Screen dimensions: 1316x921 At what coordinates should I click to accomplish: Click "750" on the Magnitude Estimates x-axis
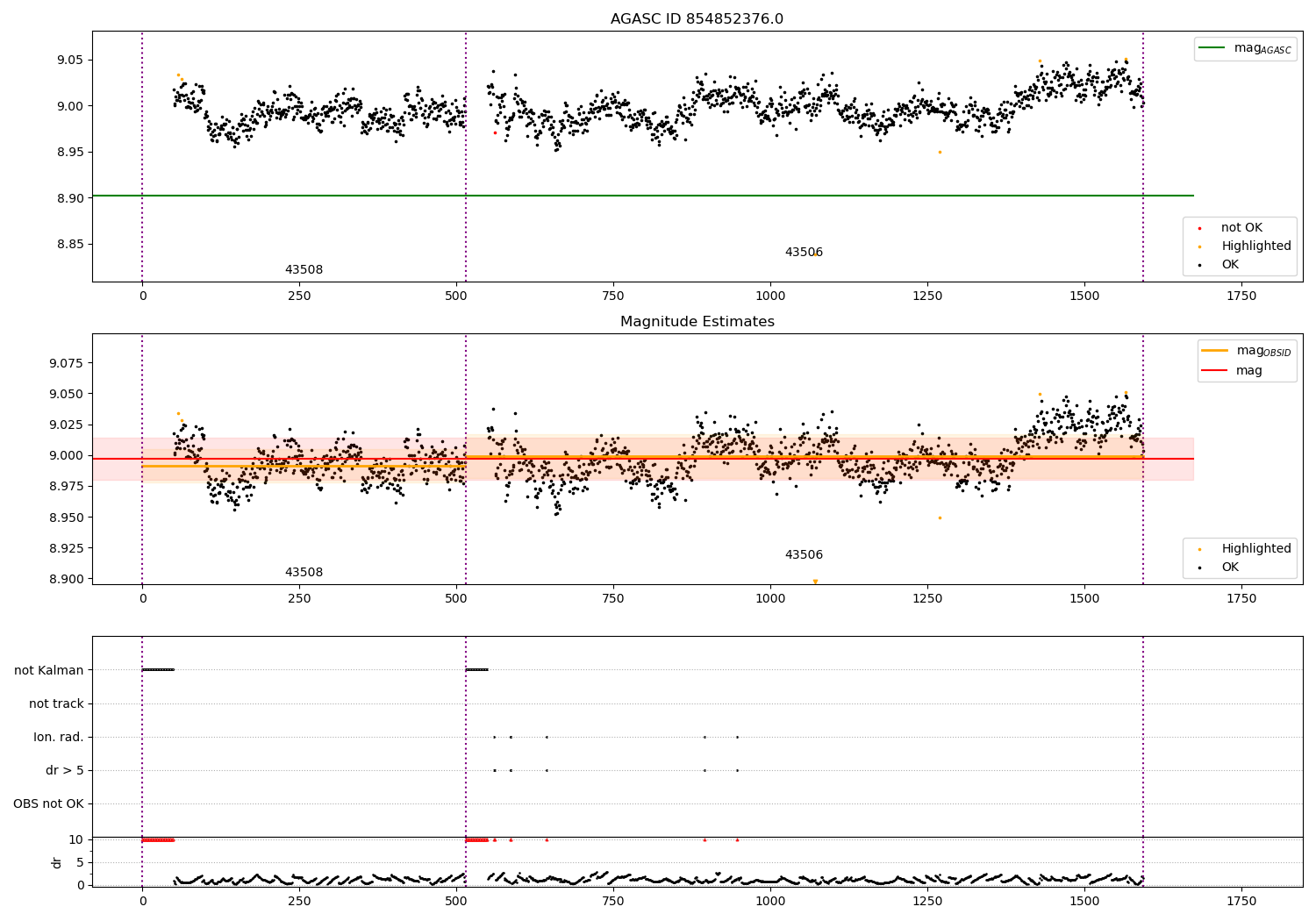click(x=612, y=599)
